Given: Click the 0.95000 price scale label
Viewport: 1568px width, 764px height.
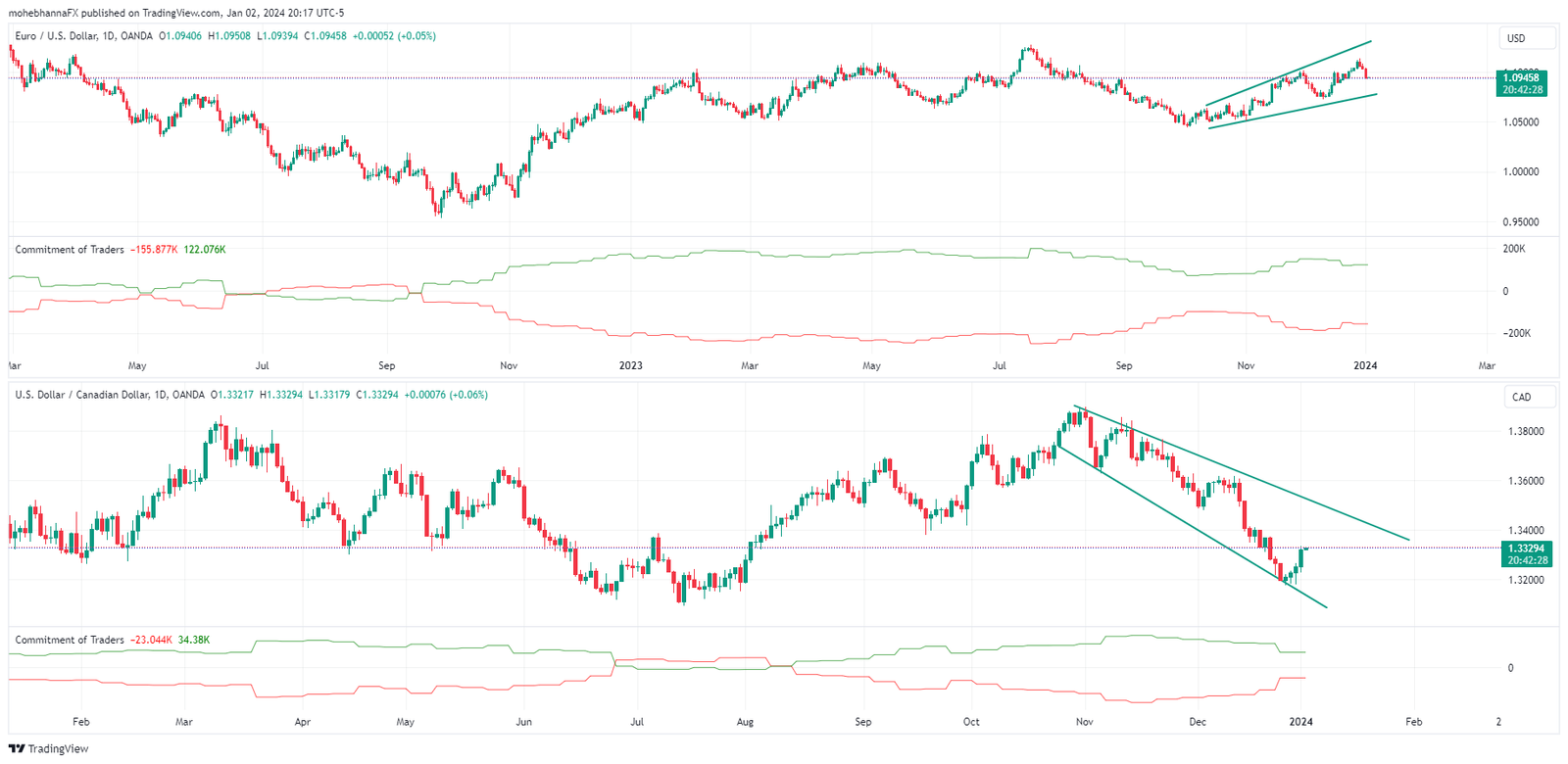Looking at the screenshot, I should tap(1521, 222).
